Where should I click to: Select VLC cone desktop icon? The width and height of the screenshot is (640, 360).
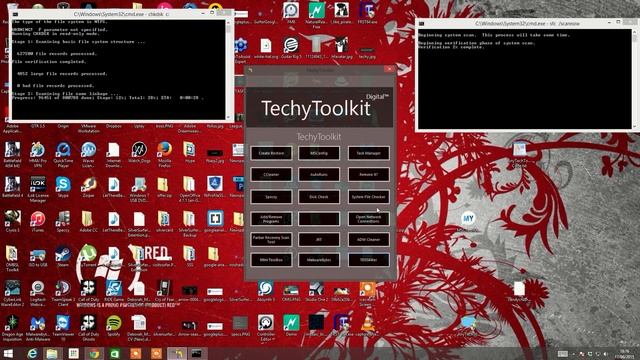click(367, 324)
